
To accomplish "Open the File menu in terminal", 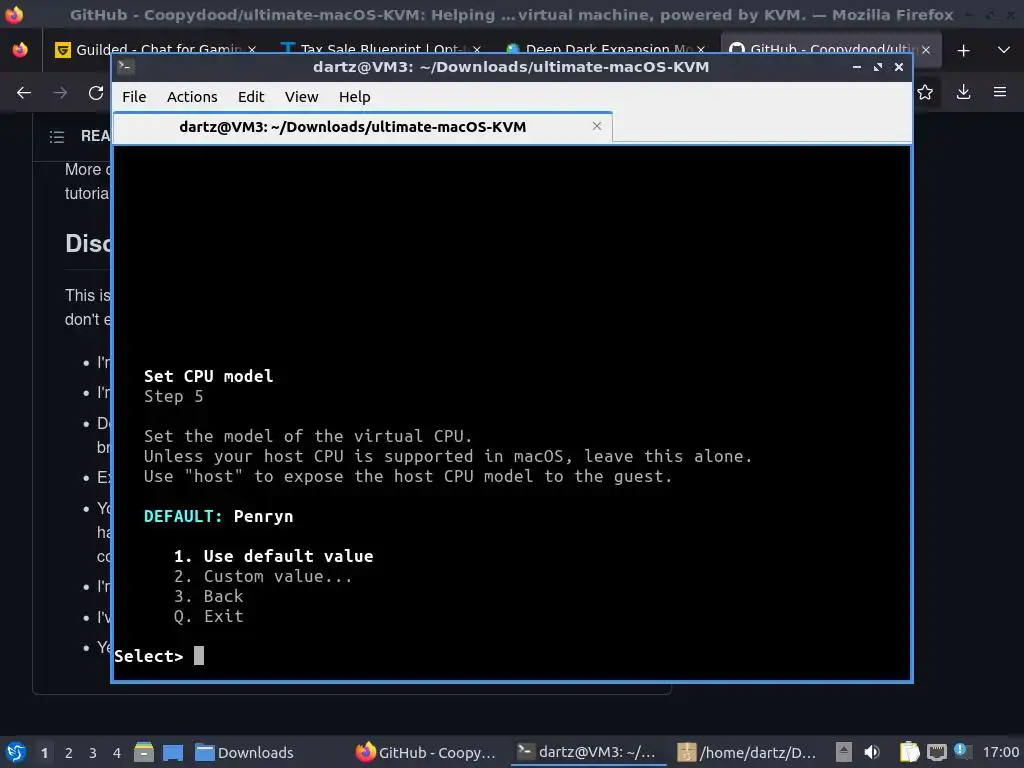I will point(134,97).
